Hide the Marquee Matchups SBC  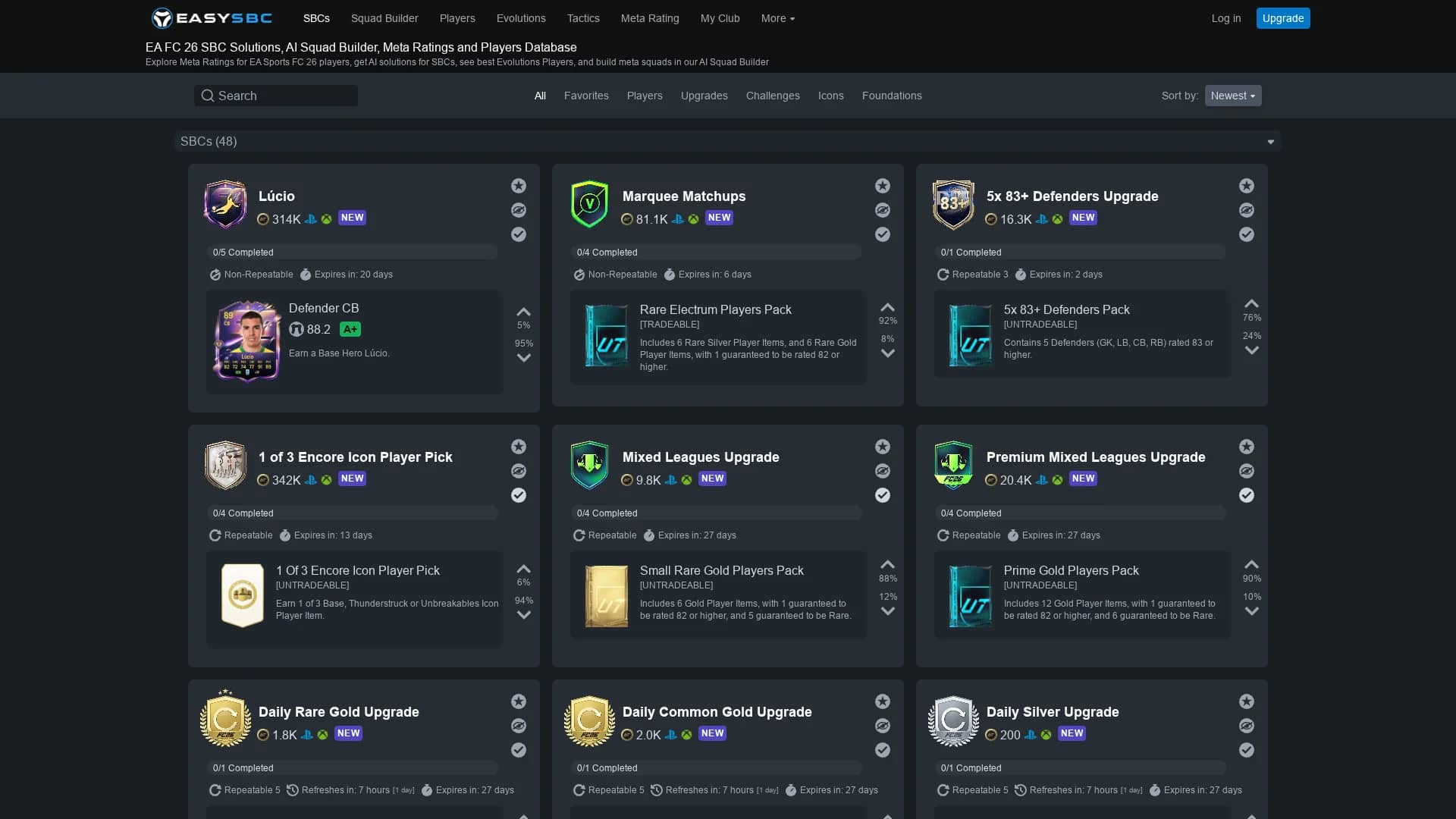pos(883,210)
